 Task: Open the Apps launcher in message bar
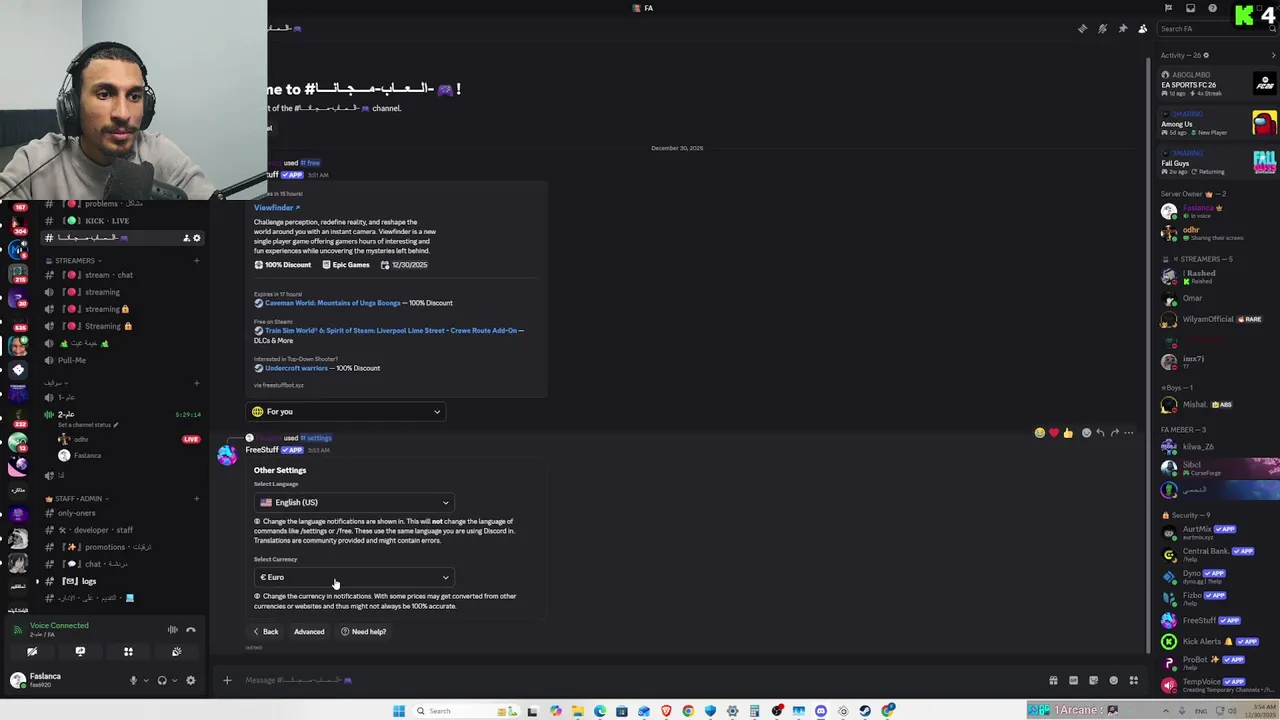[x=1133, y=680]
